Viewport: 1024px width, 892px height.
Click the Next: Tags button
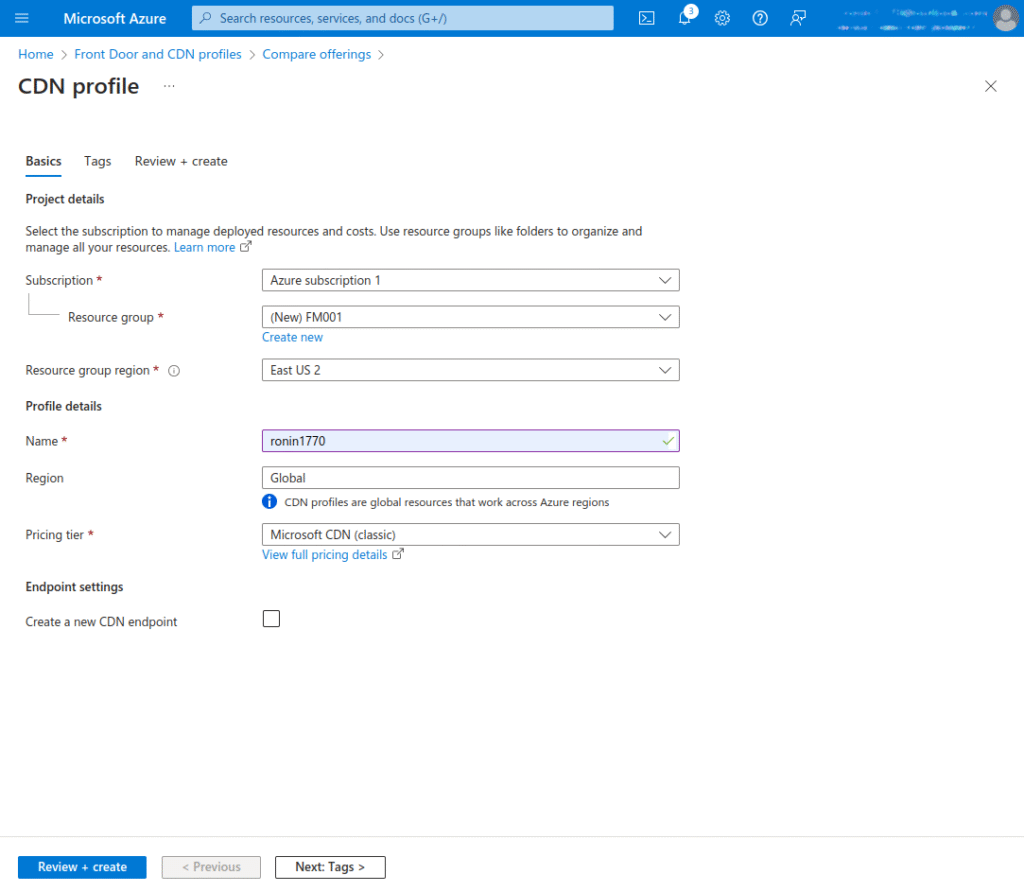330,867
